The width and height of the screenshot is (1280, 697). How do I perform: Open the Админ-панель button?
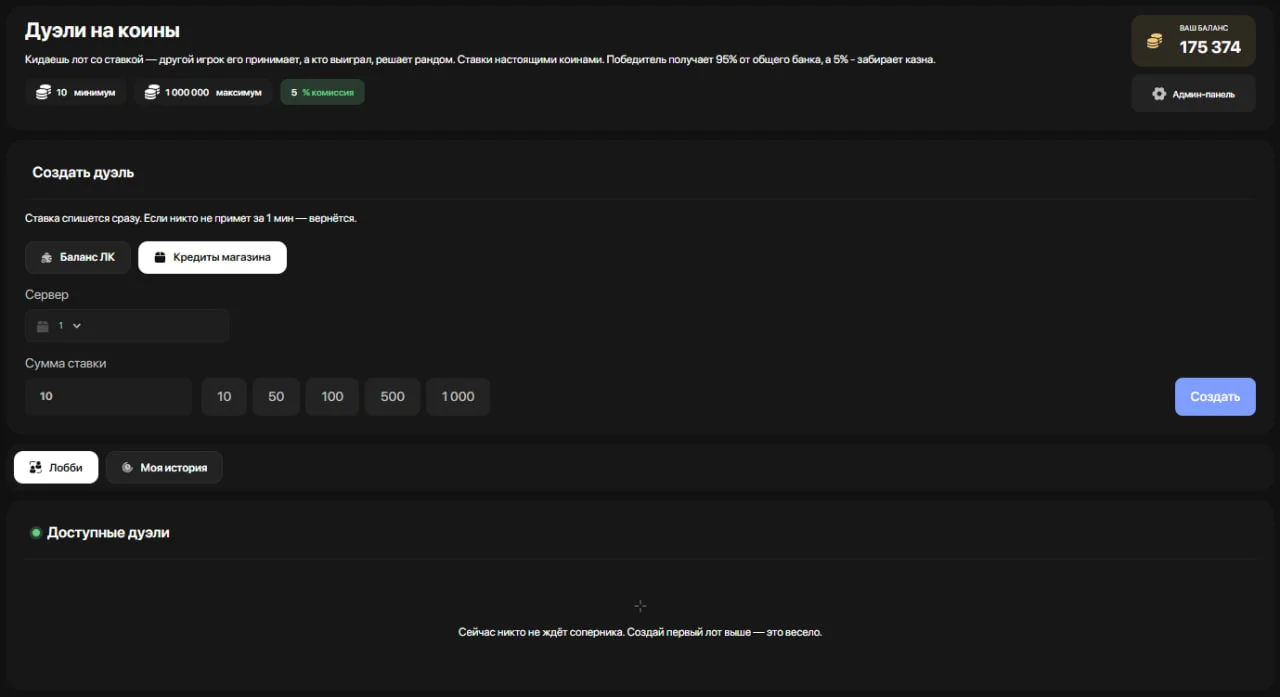[x=1193, y=94]
